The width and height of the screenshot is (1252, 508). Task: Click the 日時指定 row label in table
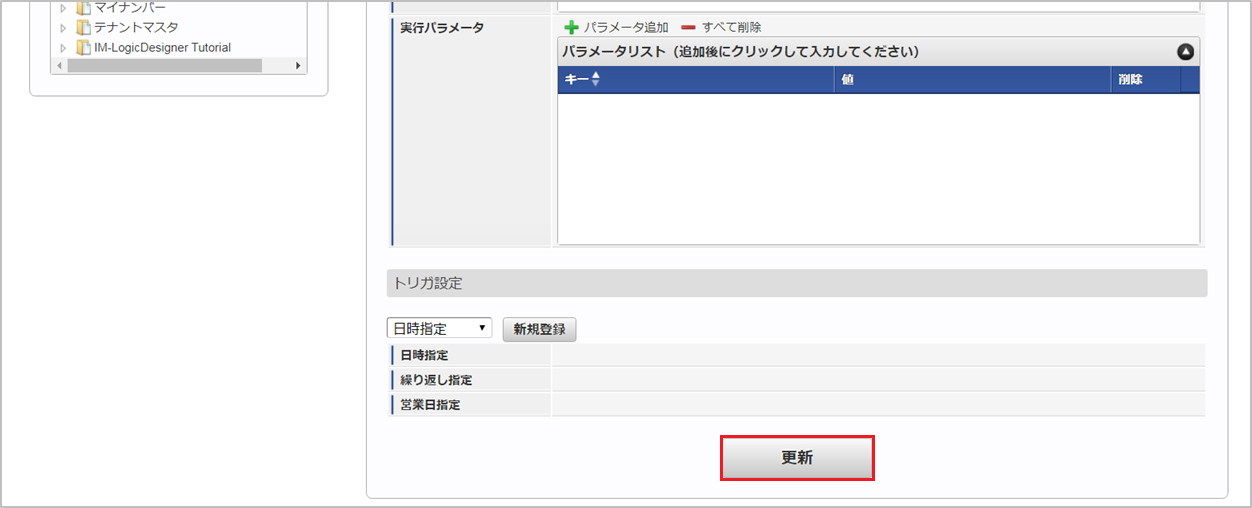[424, 355]
